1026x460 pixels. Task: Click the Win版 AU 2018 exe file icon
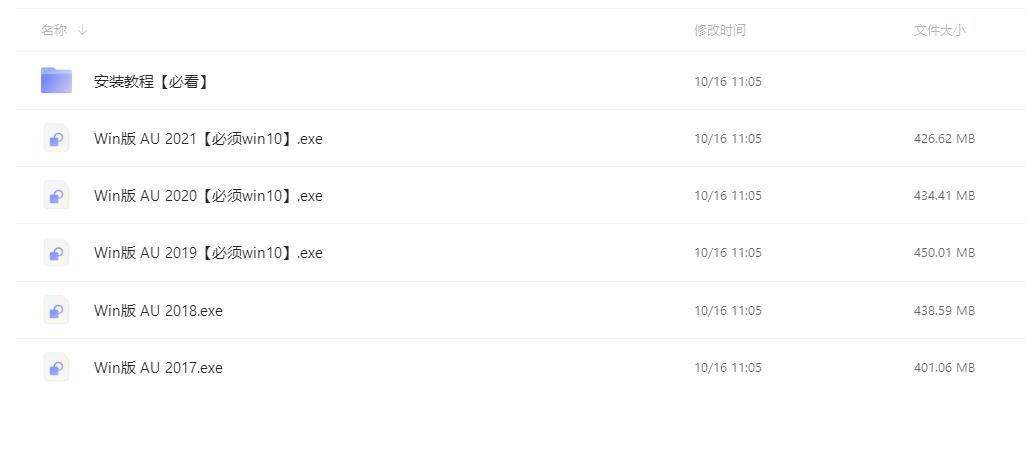(x=56, y=310)
